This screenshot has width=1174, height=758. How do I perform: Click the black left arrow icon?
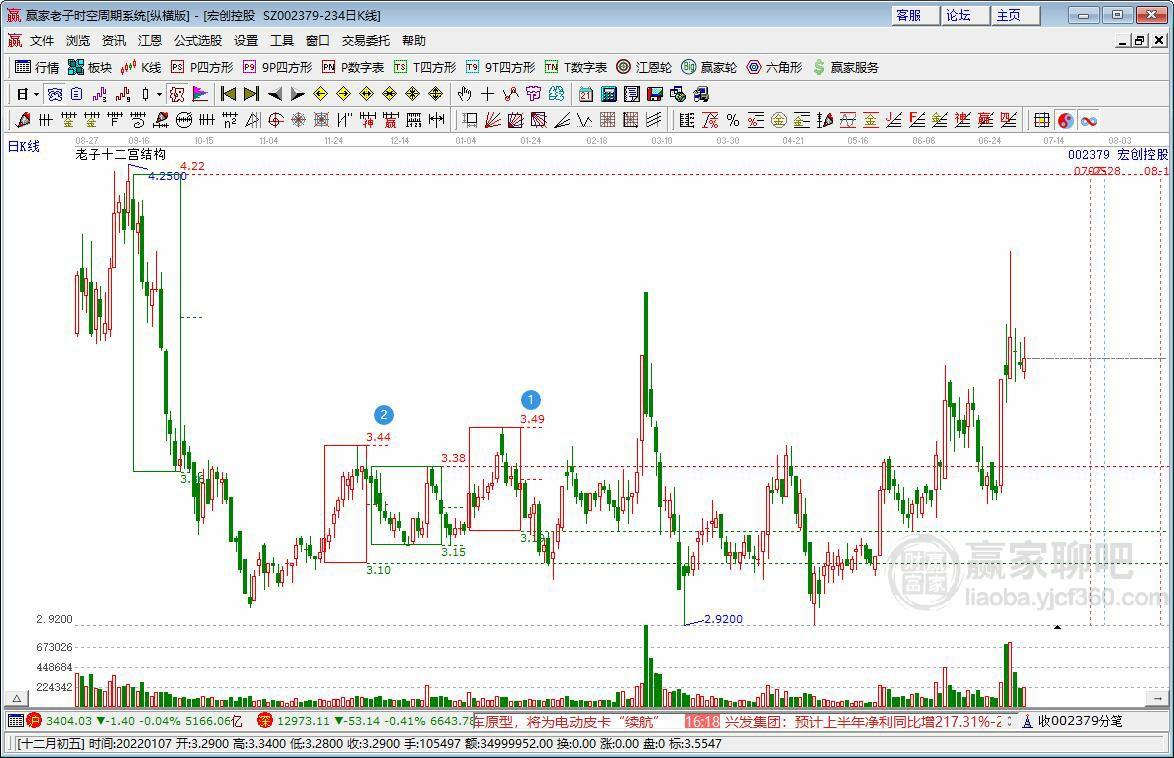click(275, 94)
